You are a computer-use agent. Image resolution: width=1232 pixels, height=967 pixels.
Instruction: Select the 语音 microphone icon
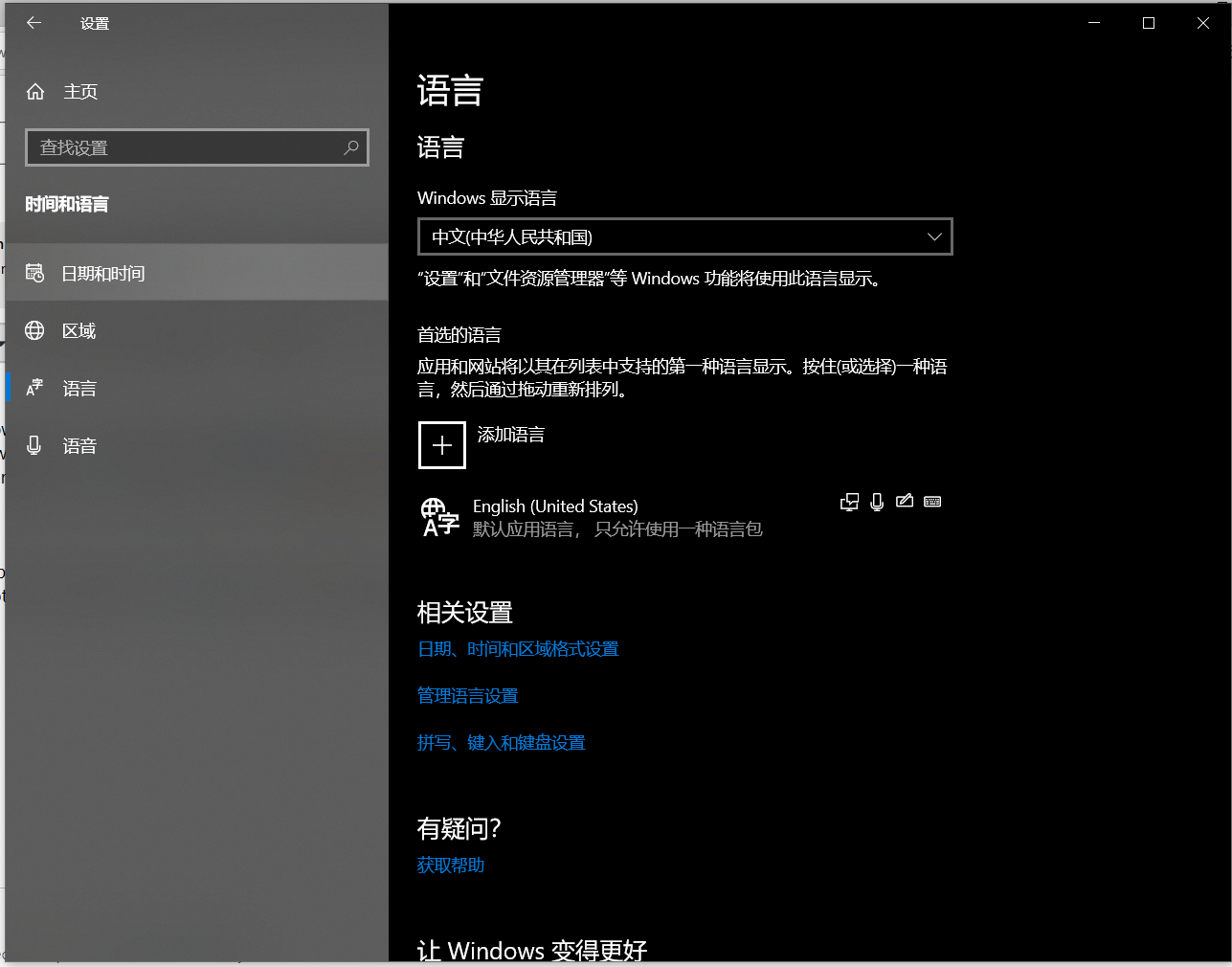pyautogui.click(x=34, y=445)
